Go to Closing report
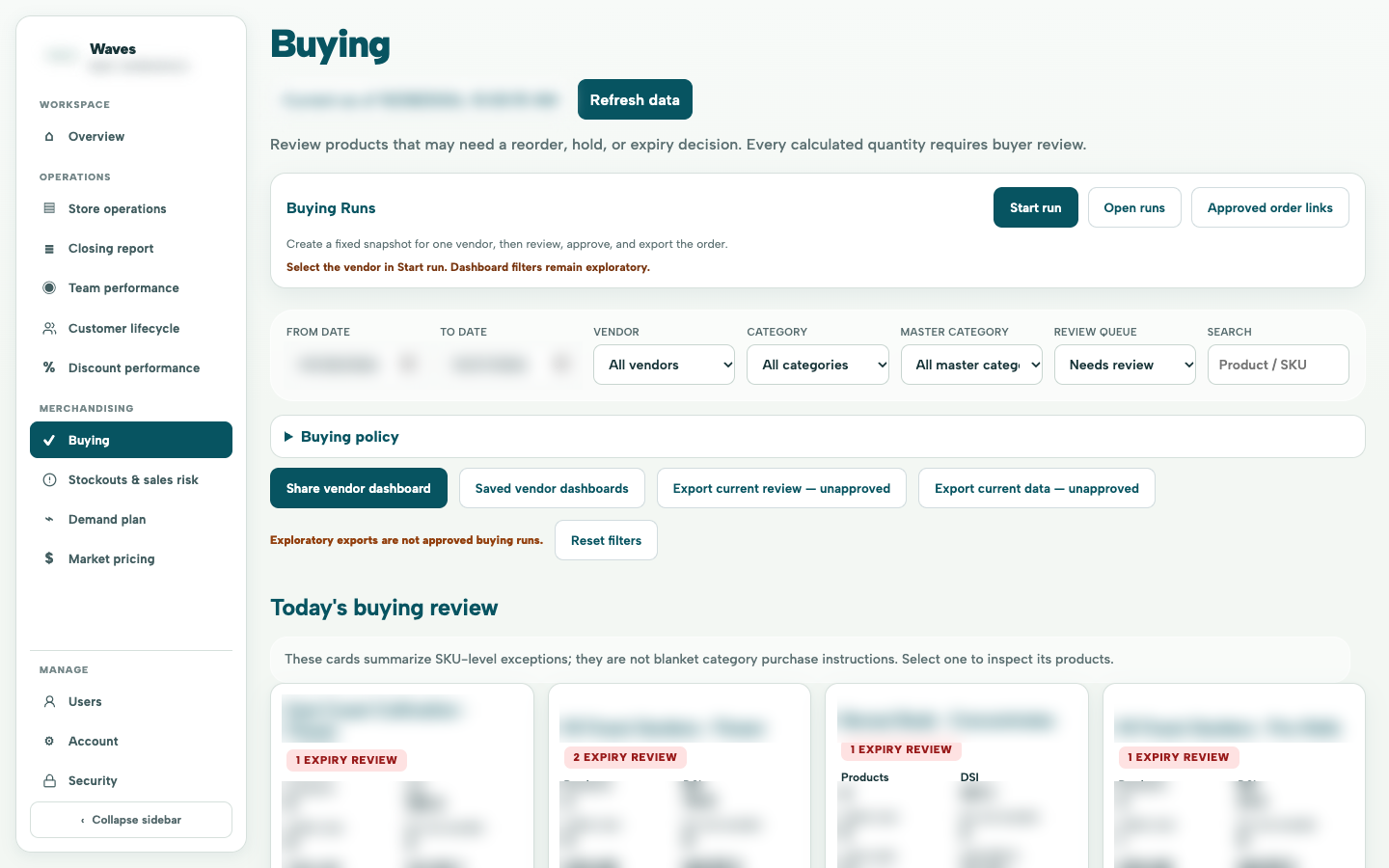This screenshot has width=1389, height=868. [x=131, y=249]
